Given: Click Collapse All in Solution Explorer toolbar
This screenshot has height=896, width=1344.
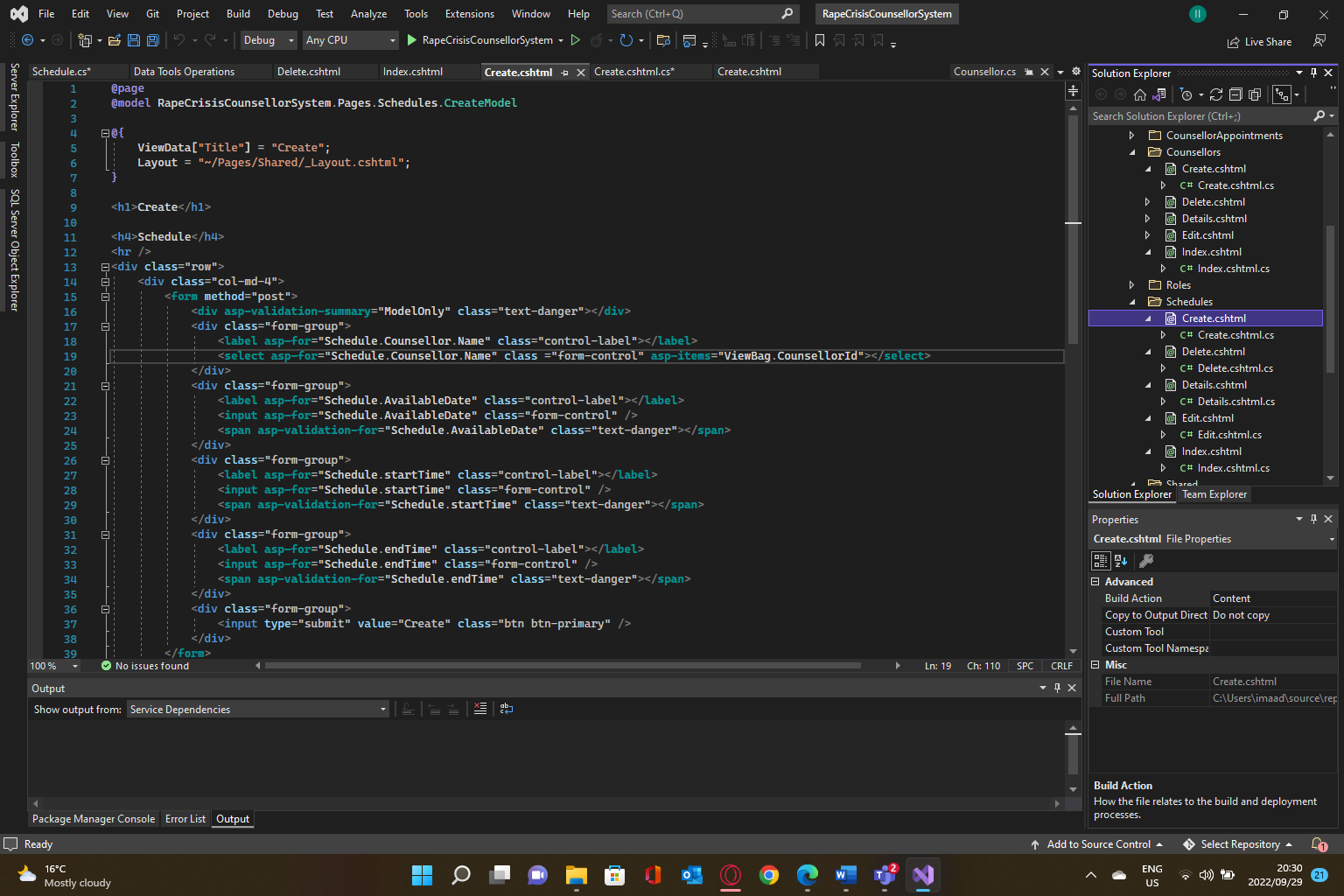Looking at the screenshot, I should (x=1235, y=94).
